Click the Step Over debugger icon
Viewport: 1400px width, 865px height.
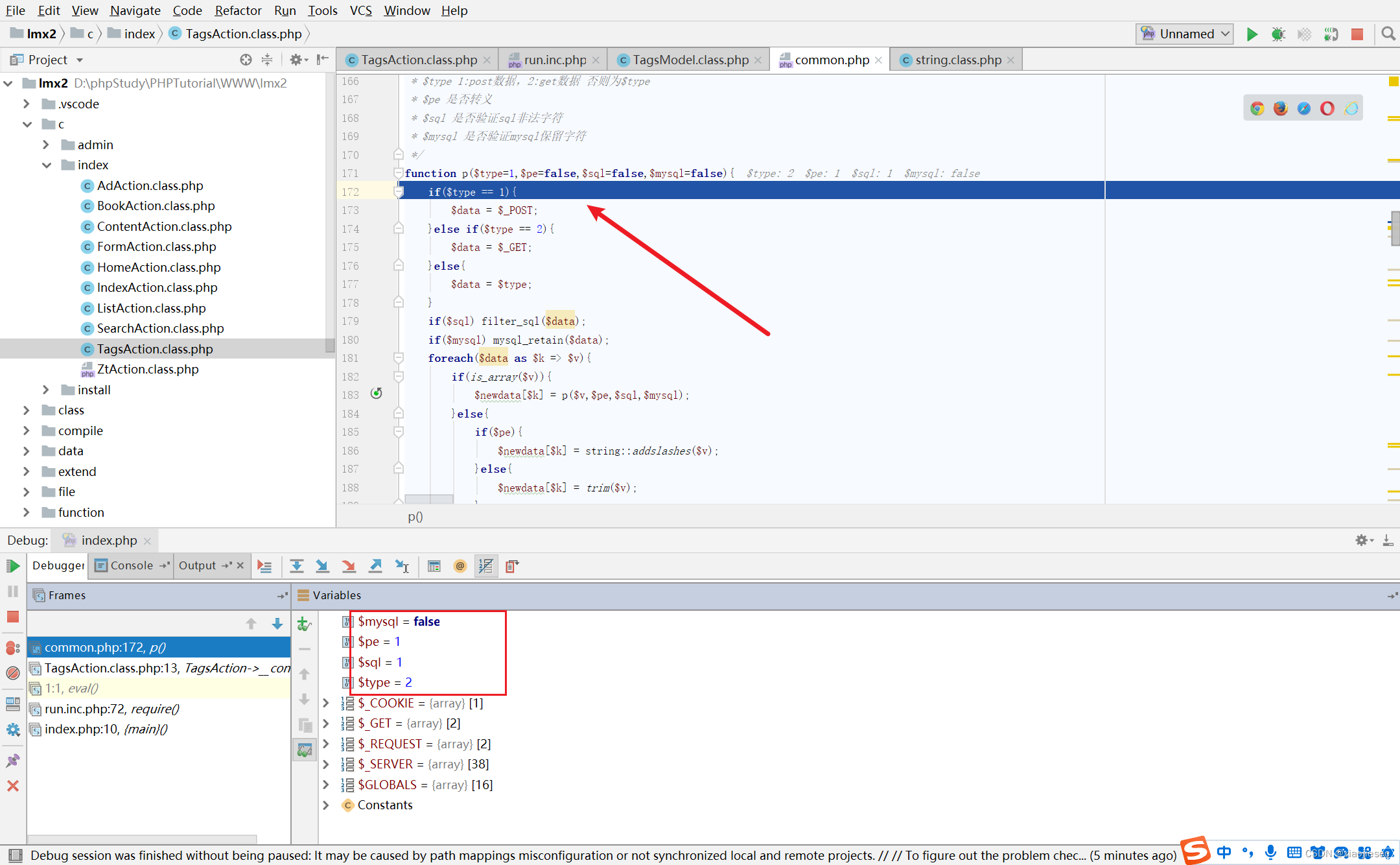[297, 565]
